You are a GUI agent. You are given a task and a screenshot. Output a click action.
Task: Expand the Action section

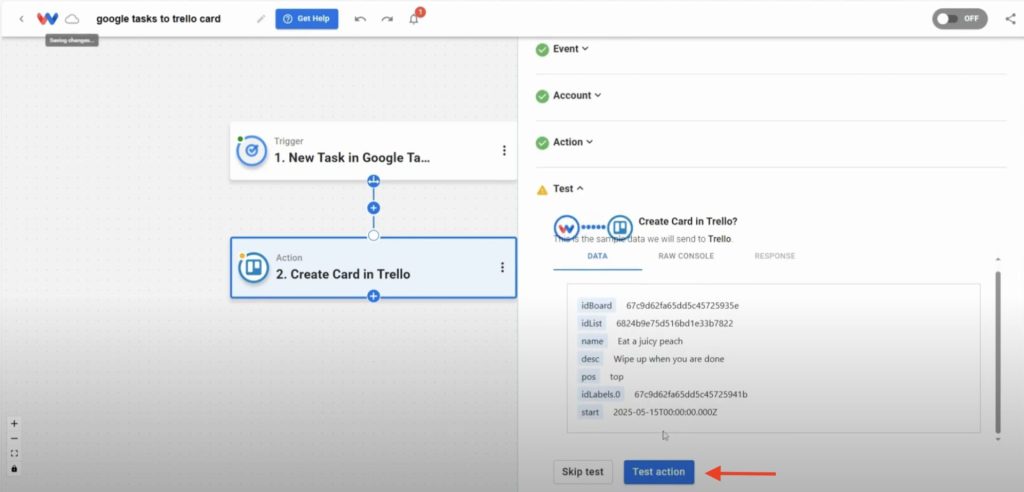tap(573, 142)
